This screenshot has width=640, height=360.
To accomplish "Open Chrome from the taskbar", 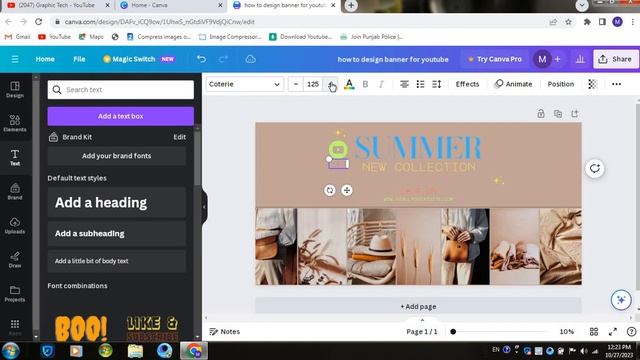I will 194,351.
